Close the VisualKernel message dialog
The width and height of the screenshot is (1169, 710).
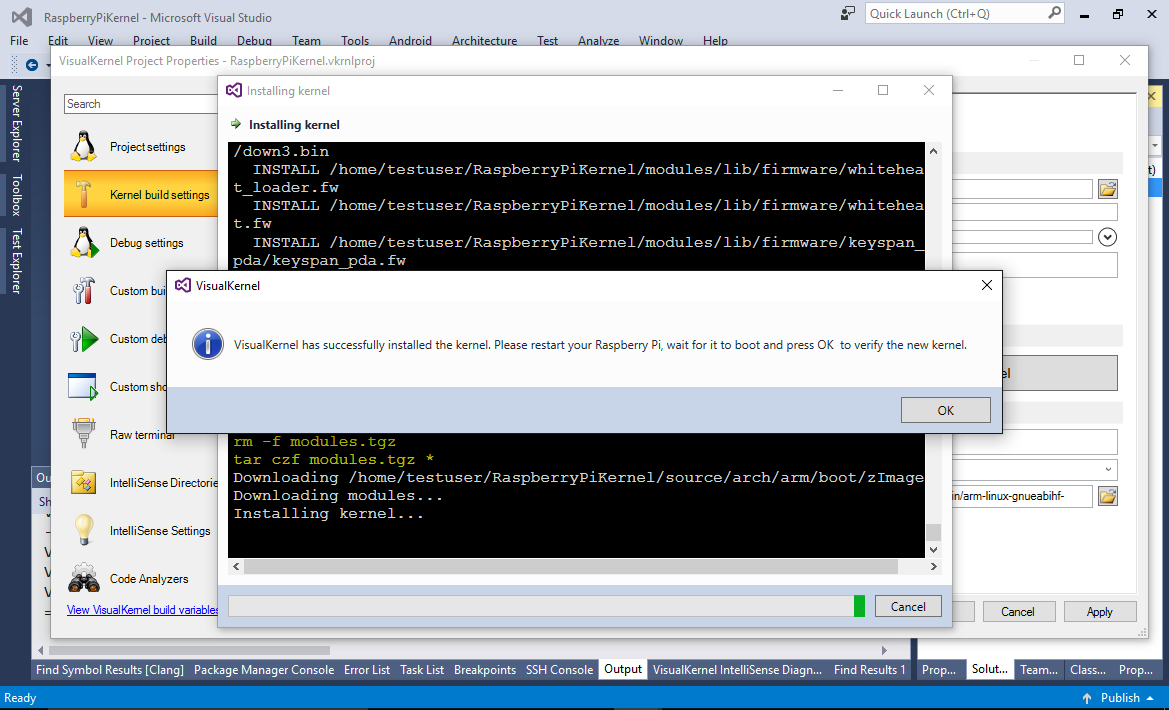tap(986, 285)
